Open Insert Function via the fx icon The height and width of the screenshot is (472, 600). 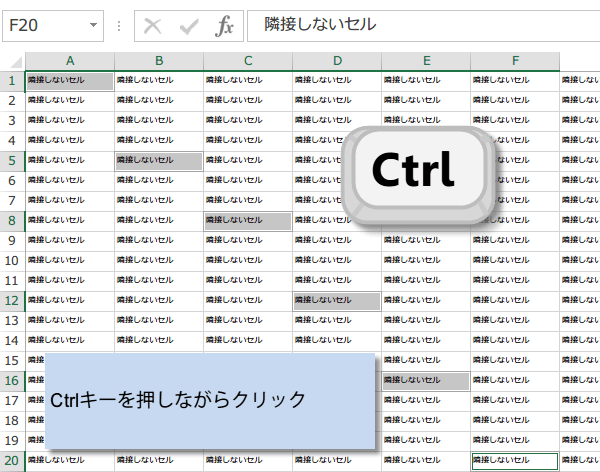tap(225, 25)
